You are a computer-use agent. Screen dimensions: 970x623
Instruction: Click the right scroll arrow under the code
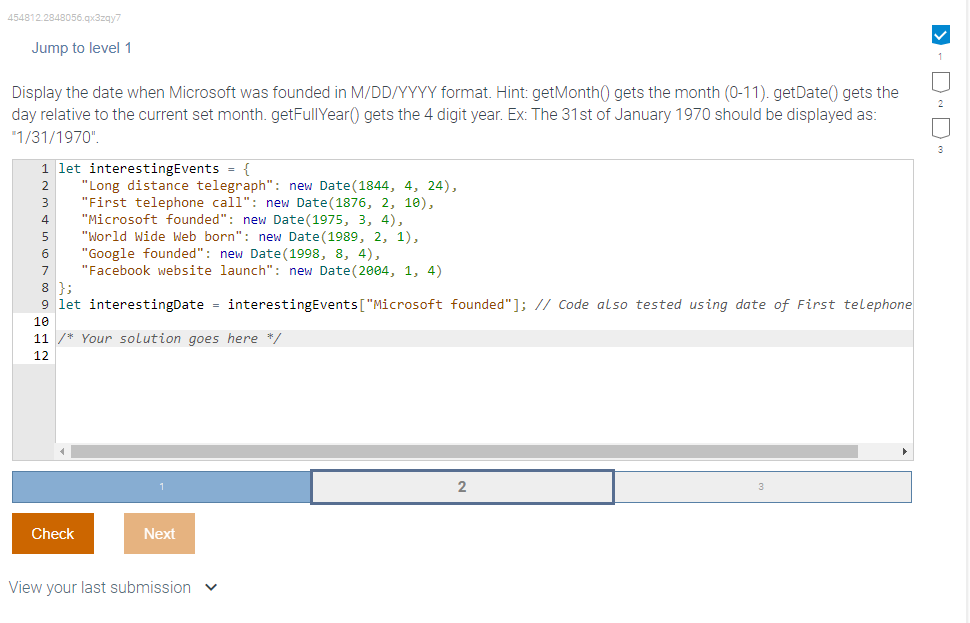905,451
